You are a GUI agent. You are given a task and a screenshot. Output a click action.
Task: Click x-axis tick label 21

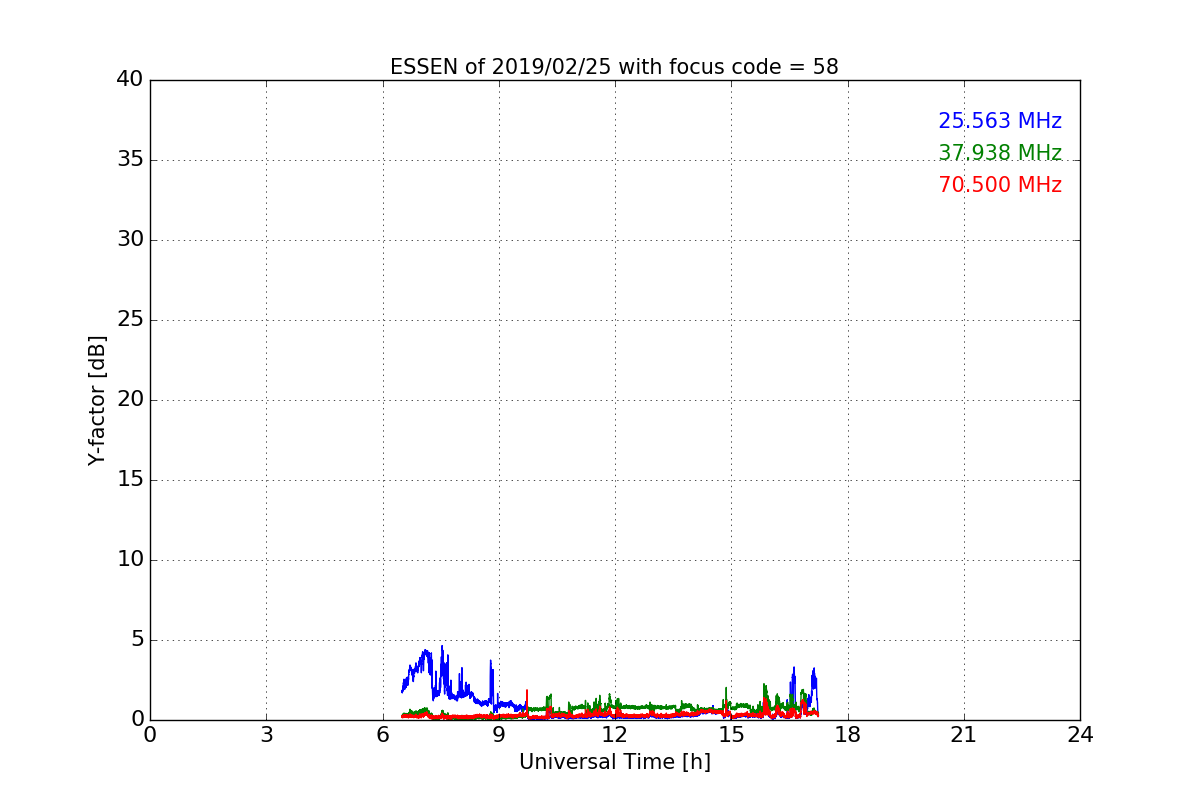(964, 735)
